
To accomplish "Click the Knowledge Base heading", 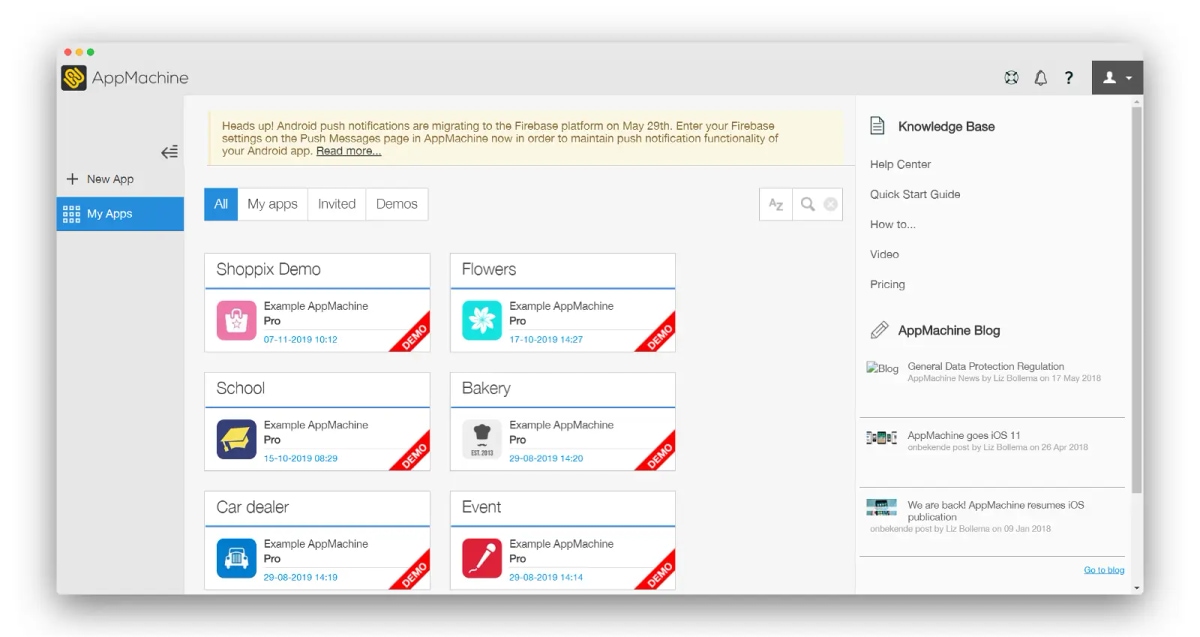I will [946, 127].
